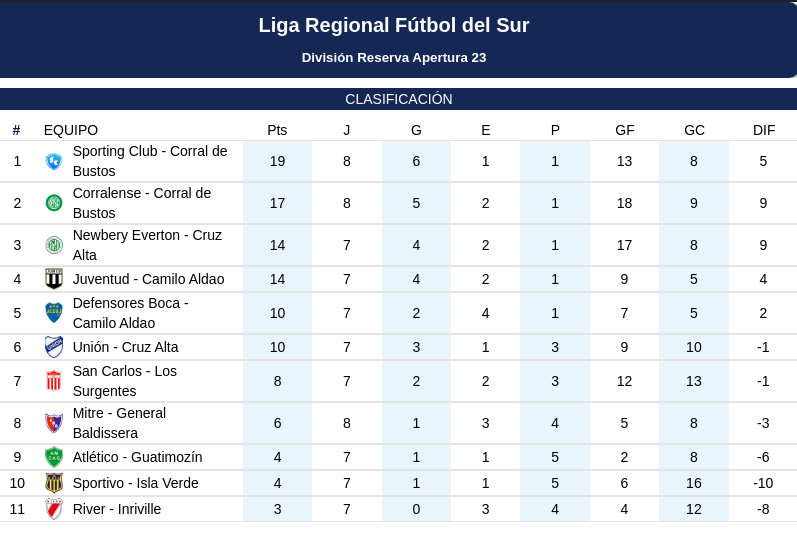The width and height of the screenshot is (797, 537).
Task: Click the Corralense green crest icon
Action: [x=54, y=203]
